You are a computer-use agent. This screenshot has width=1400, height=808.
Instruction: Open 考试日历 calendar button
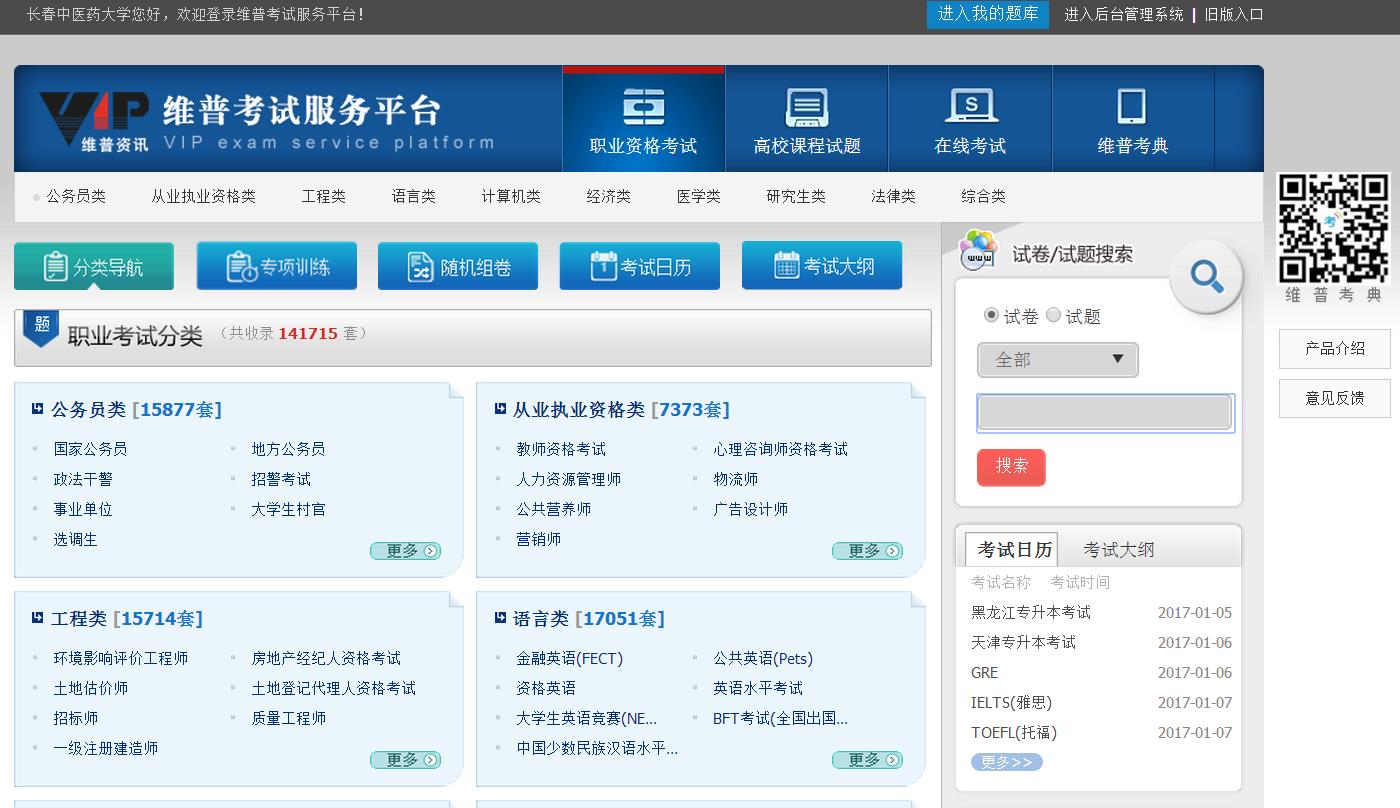pyautogui.click(x=640, y=267)
